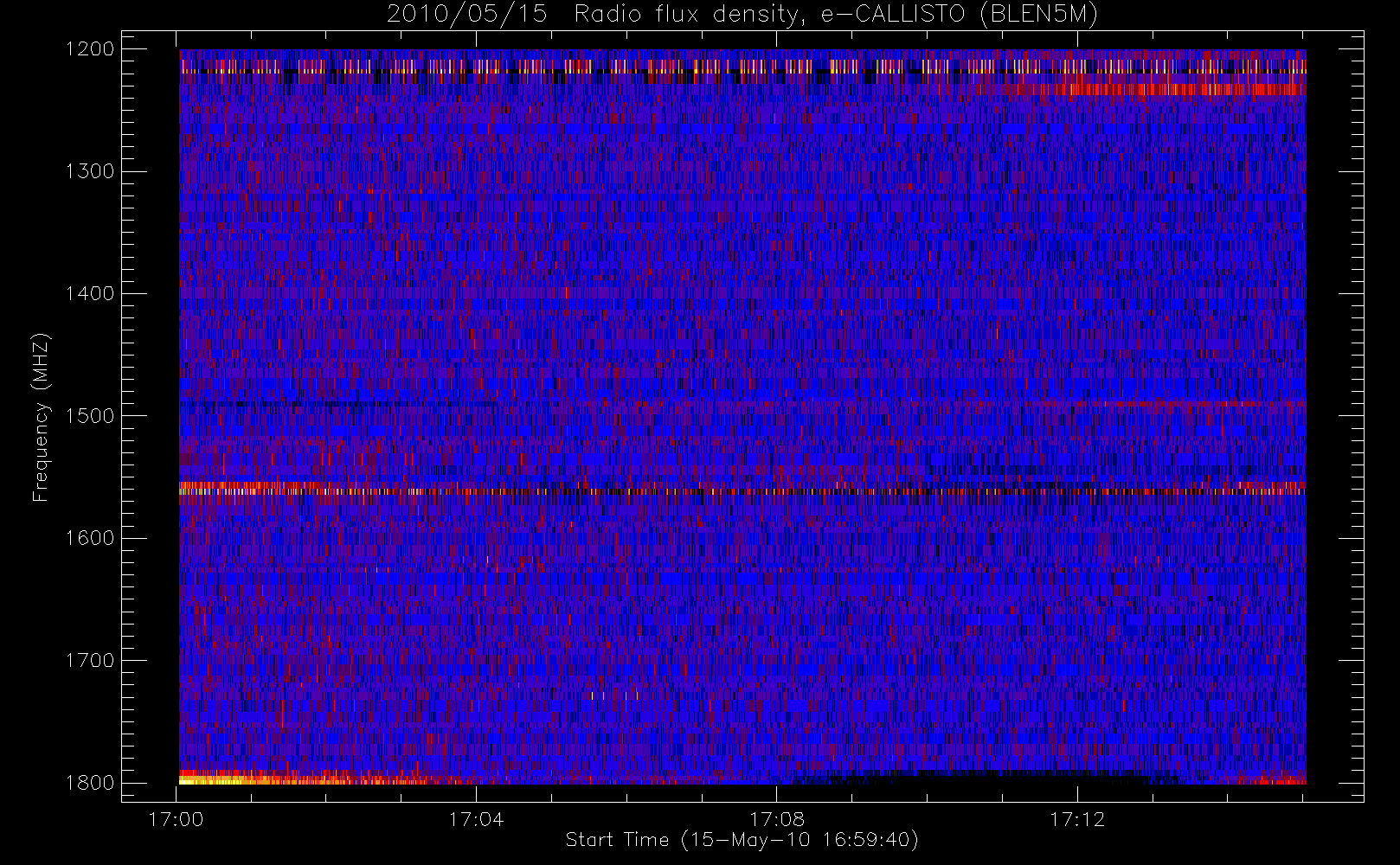Click the plot title "Radio flux density, e-CALLISTO (BLEN5M)"

[x=836, y=15]
